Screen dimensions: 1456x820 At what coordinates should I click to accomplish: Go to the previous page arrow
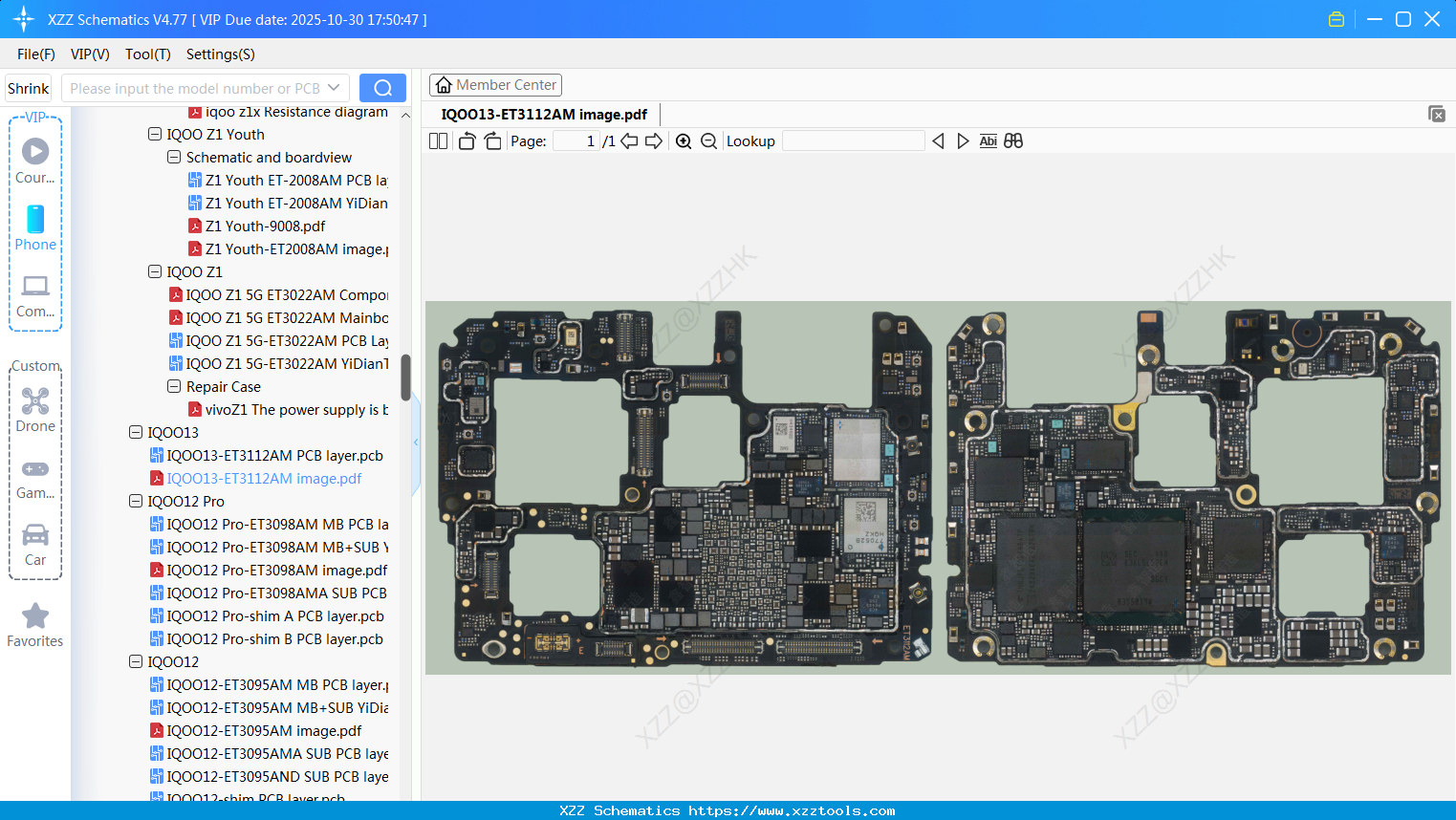629,140
